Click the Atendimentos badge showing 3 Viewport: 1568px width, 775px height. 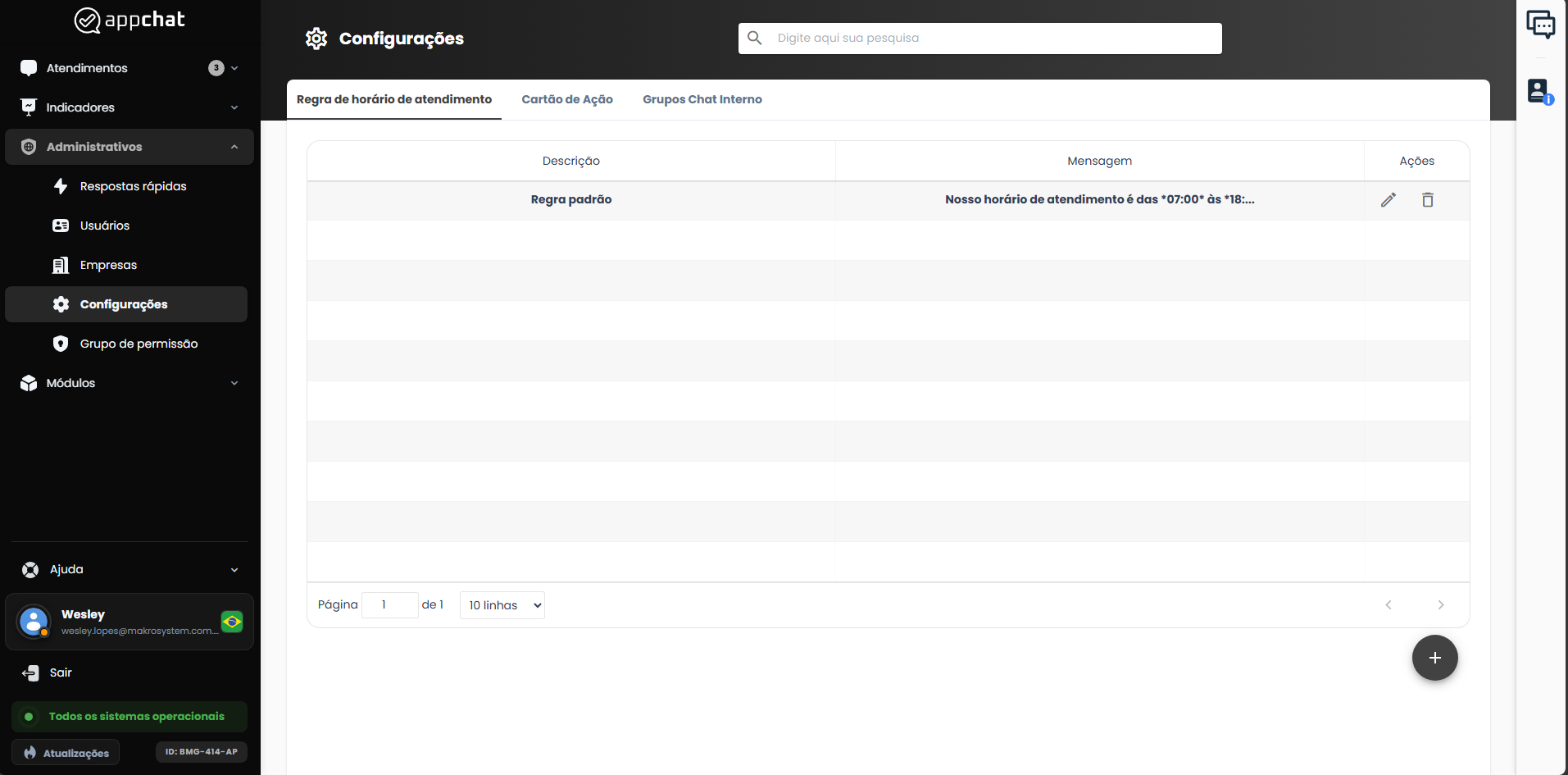click(216, 68)
